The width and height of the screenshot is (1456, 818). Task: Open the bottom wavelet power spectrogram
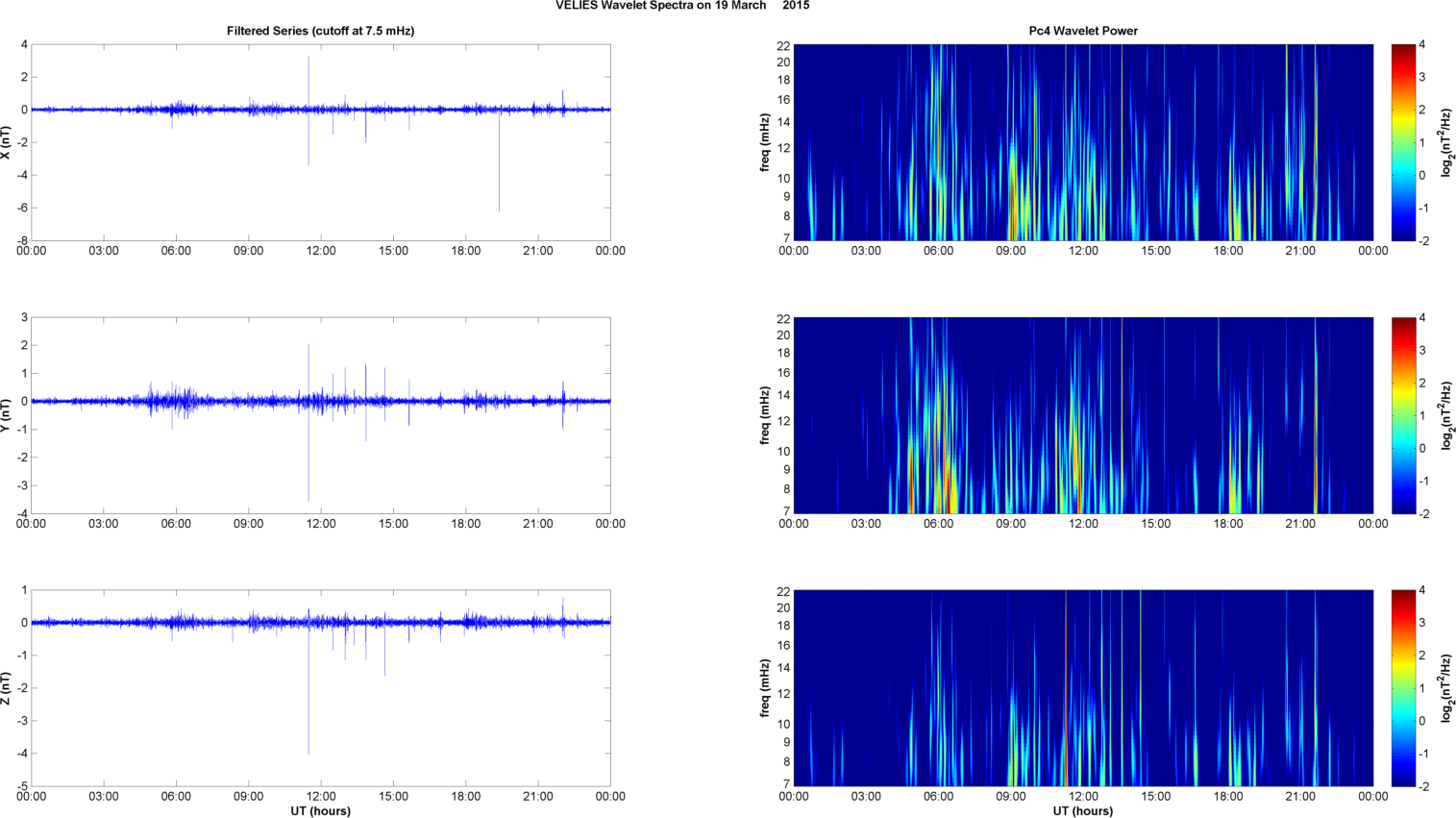[x=1082, y=688]
